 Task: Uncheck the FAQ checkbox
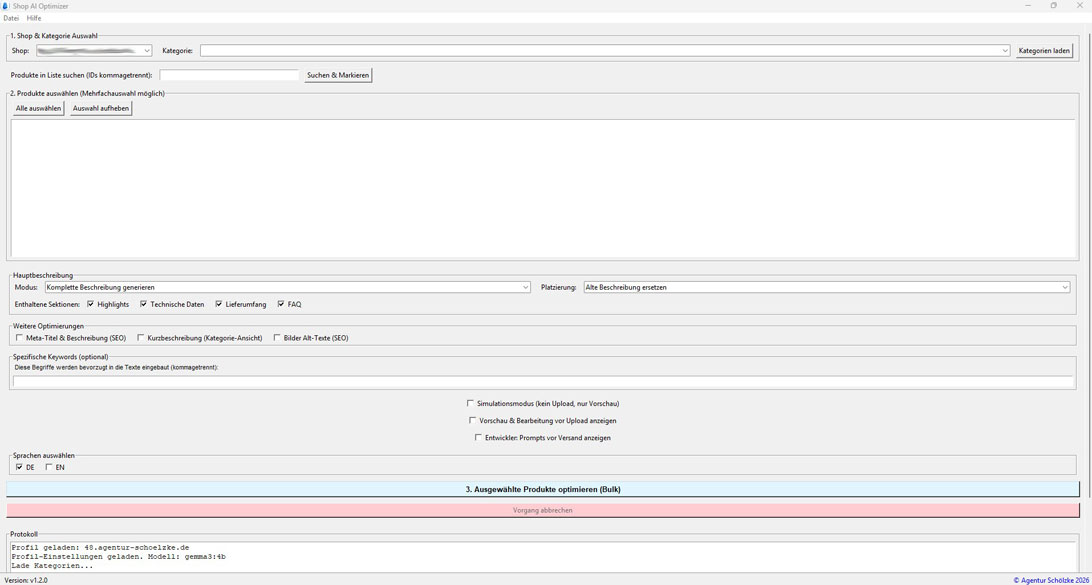coord(281,304)
